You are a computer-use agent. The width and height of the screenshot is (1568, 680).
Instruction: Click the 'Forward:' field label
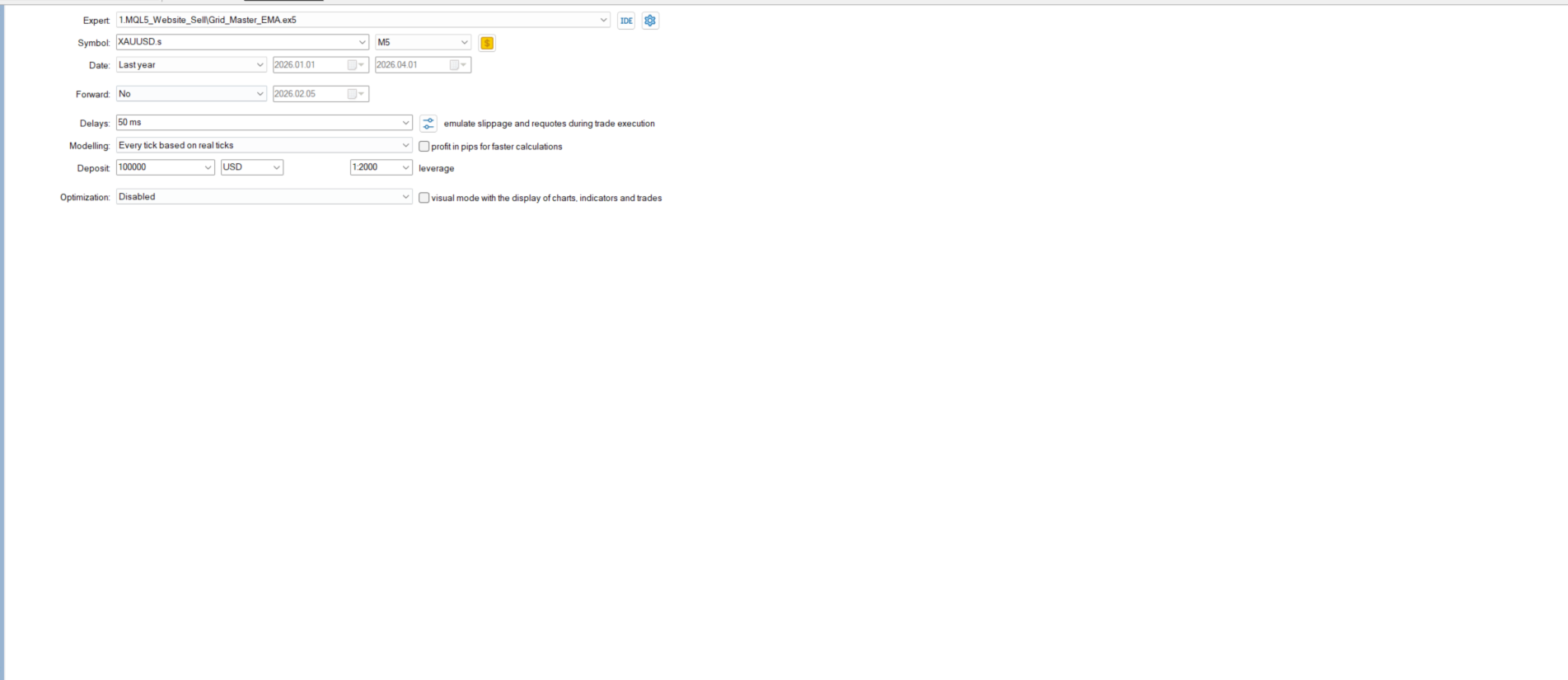click(x=93, y=95)
